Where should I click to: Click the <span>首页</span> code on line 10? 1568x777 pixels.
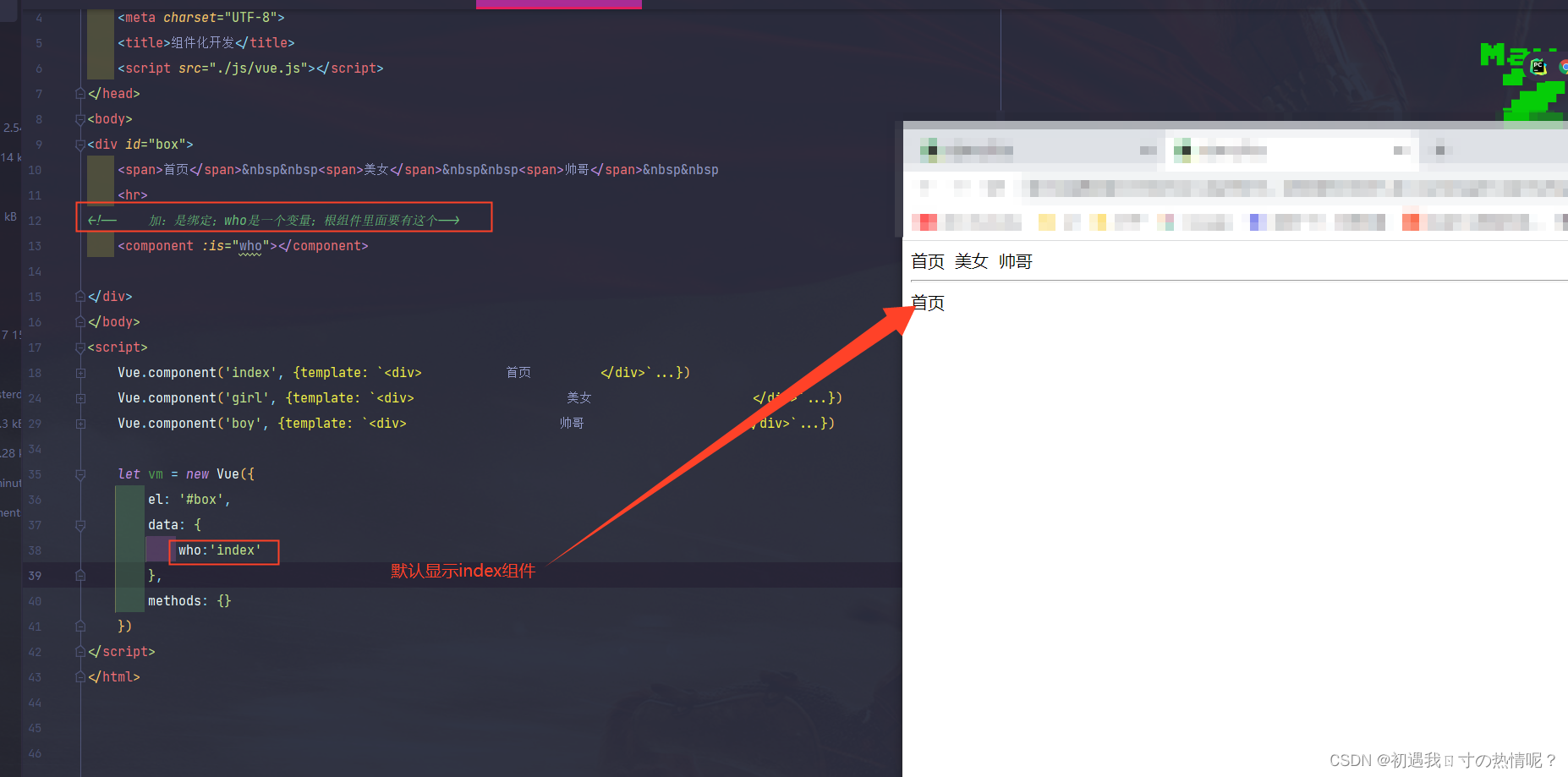(179, 170)
